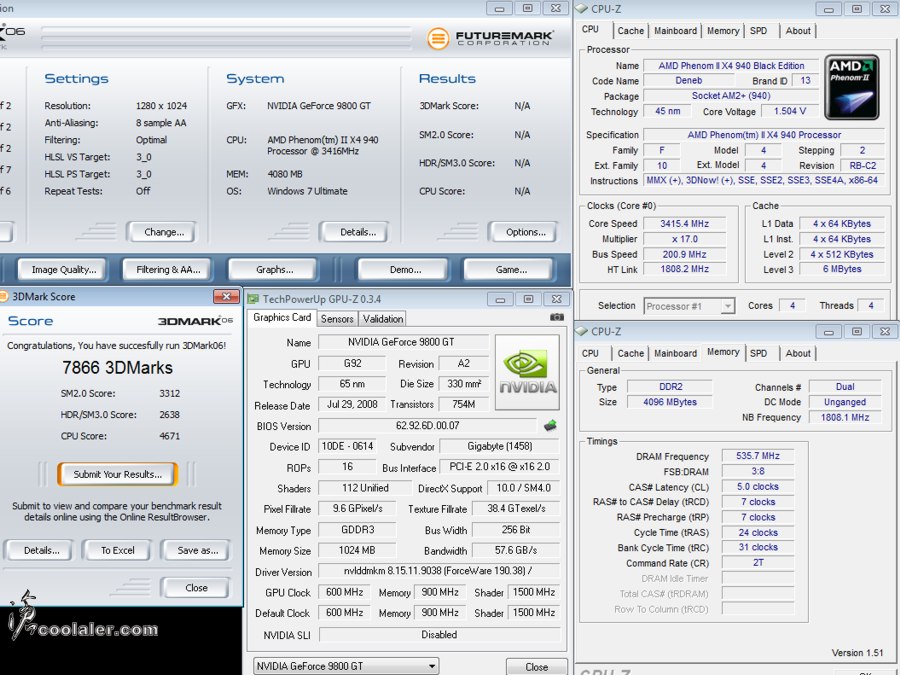Click the Core Voltage value 1.504 V
The image size is (900, 675).
coord(790,111)
